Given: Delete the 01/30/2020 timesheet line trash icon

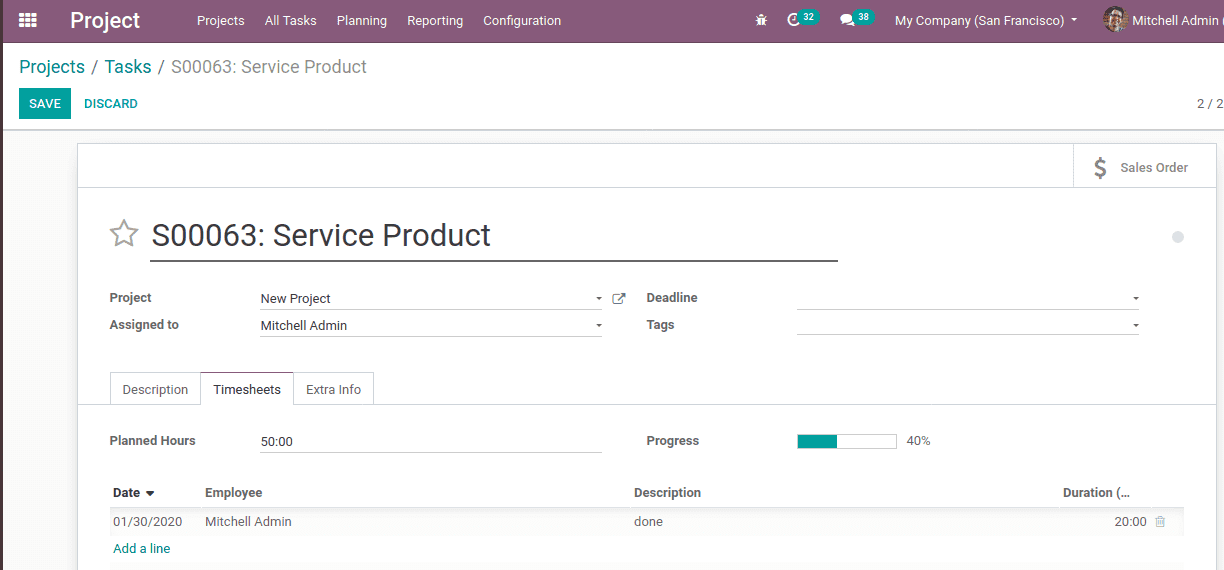Looking at the screenshot, I should tap(1160, 521).
